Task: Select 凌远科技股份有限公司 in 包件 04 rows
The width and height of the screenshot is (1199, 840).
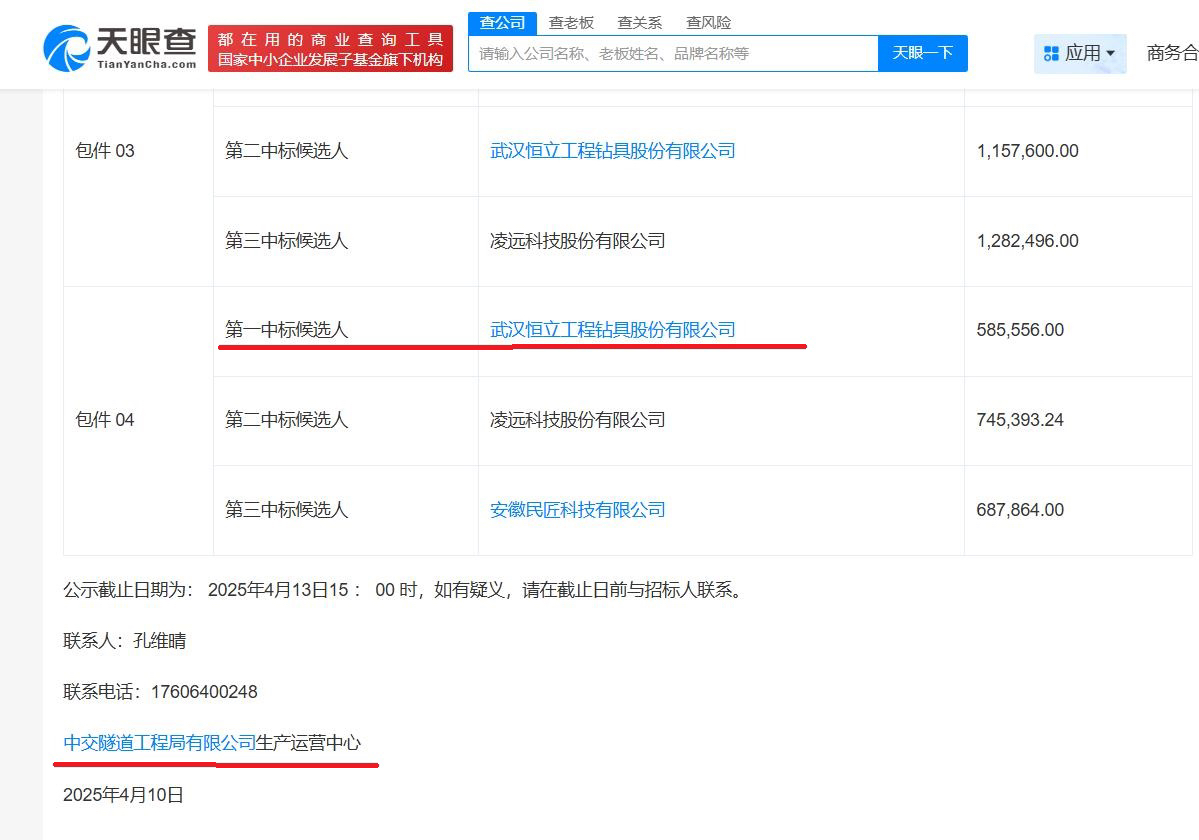Action: tap(577, 420)
